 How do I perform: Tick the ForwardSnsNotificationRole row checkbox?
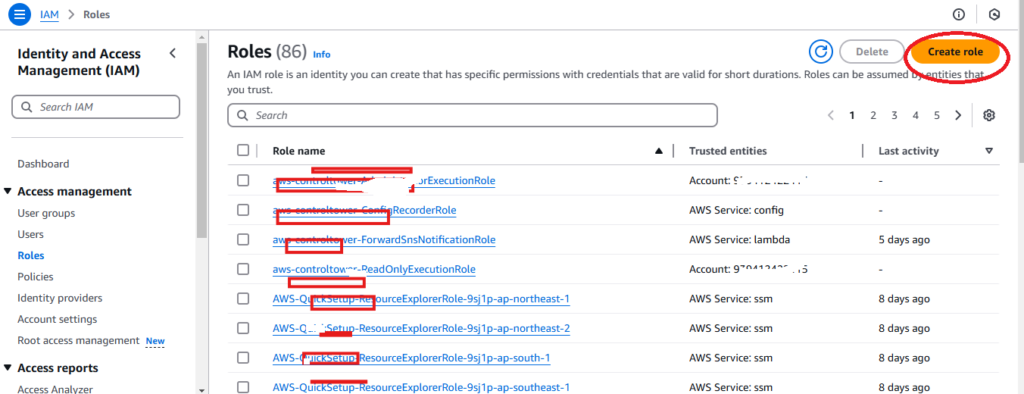[243, 239]
